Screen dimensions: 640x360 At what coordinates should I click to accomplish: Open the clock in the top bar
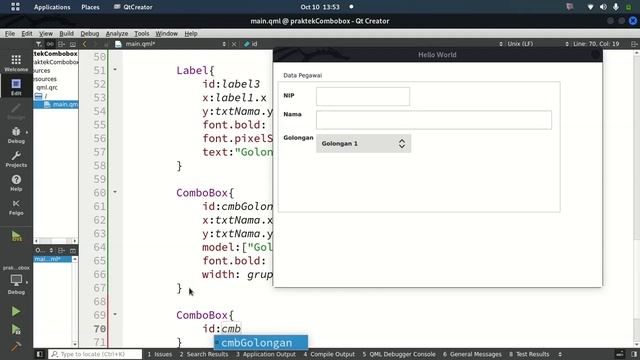point(320,7)
